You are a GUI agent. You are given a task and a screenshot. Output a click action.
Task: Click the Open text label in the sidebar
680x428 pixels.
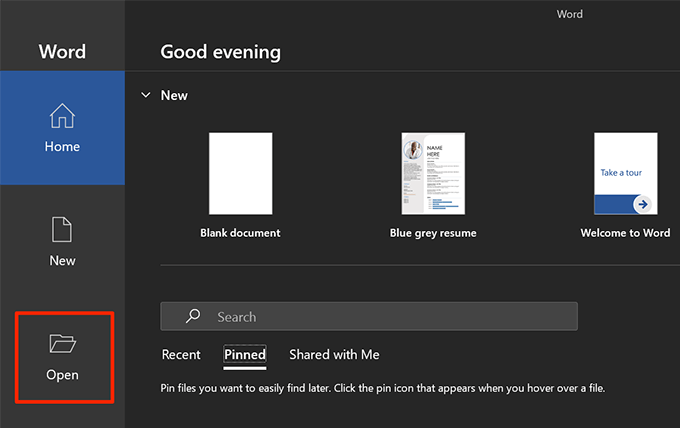62,375
